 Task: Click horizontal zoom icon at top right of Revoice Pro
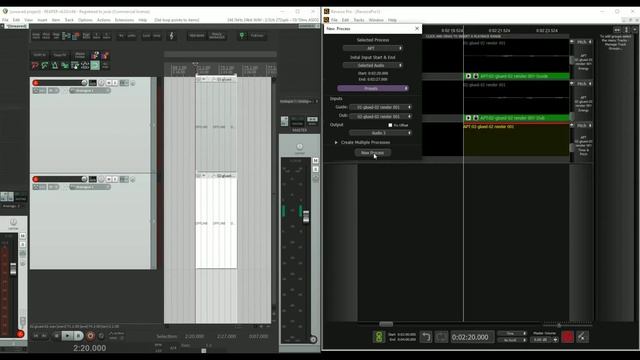point(617,30)
